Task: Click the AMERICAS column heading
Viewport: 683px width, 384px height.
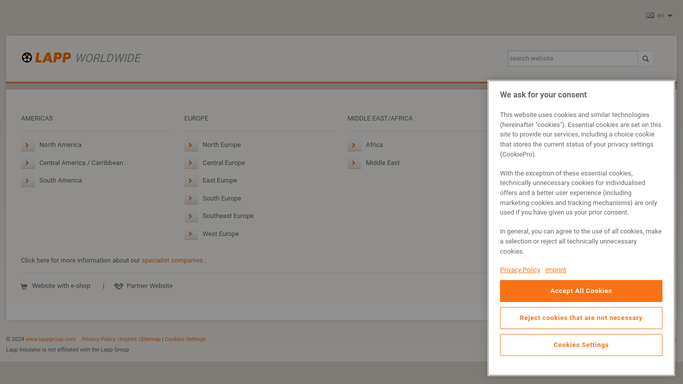Action: point(37,118)
